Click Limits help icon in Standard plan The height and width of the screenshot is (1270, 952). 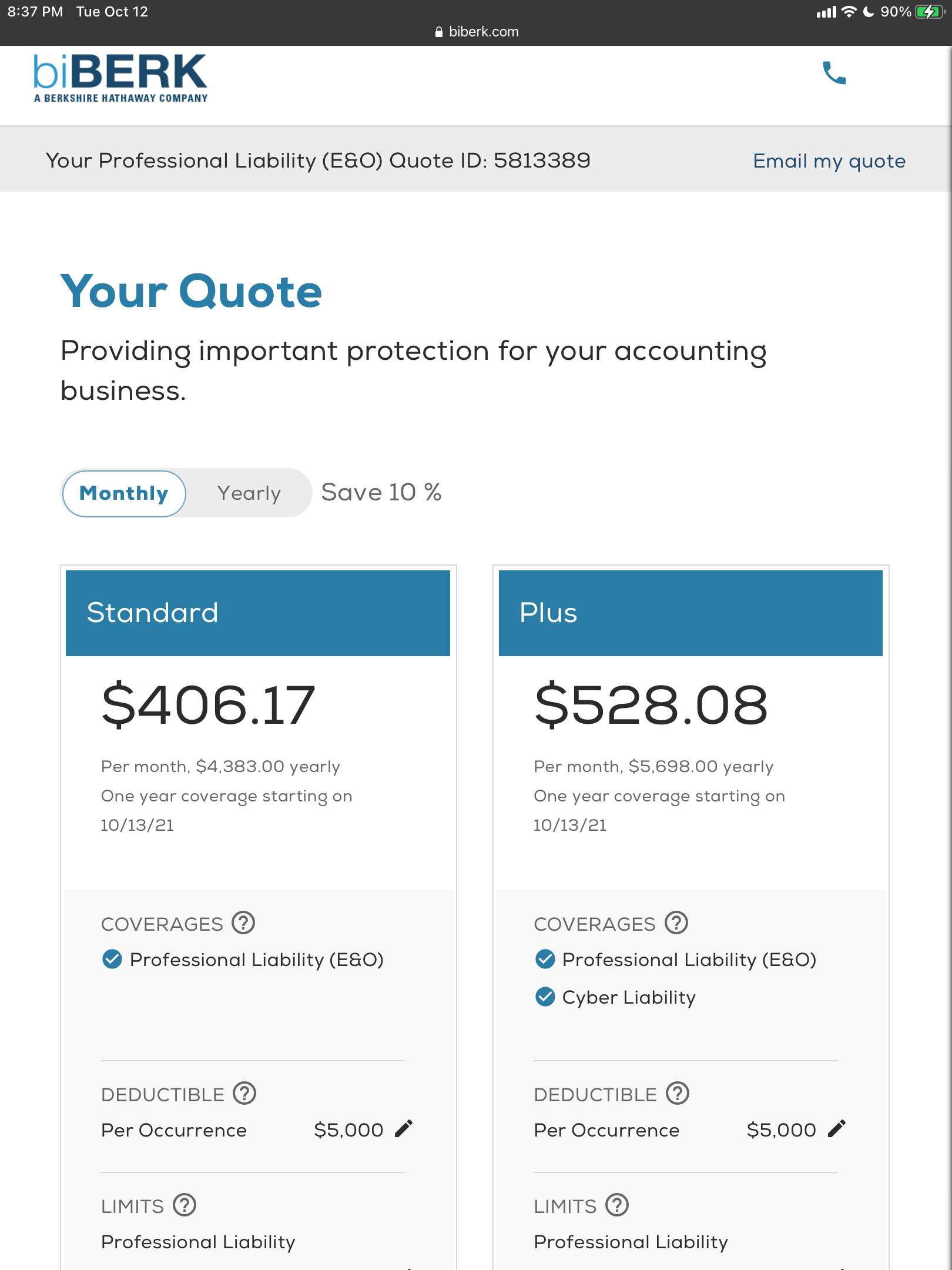pyautogui.click(x=185, y=1205)
